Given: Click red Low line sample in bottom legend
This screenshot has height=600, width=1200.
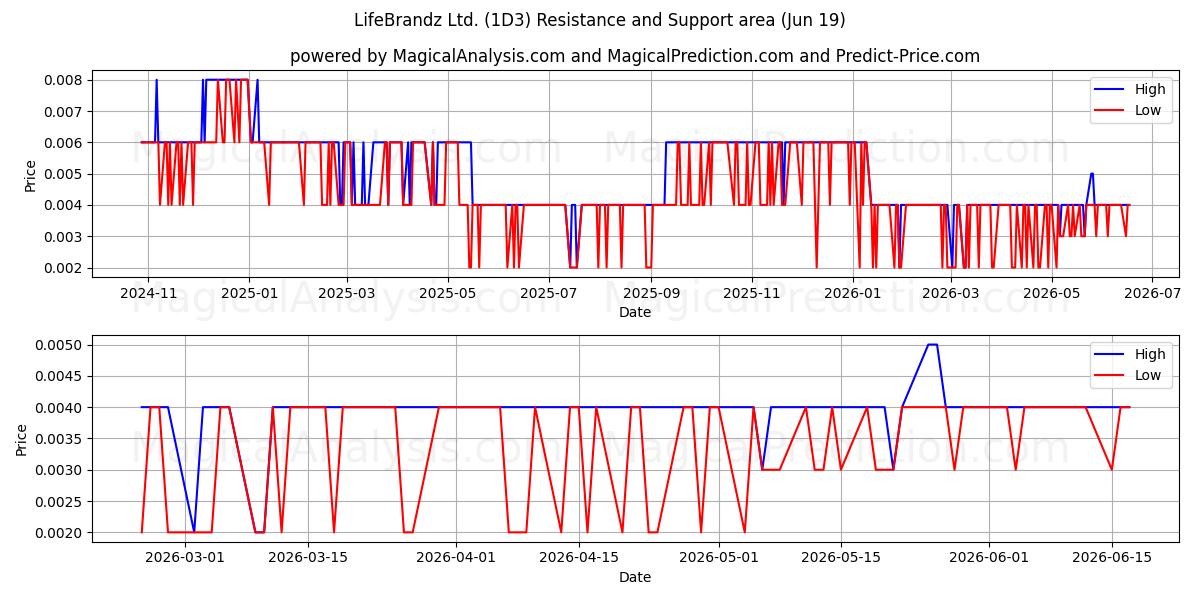Looking at the screenshot, I should point(1110,376).
